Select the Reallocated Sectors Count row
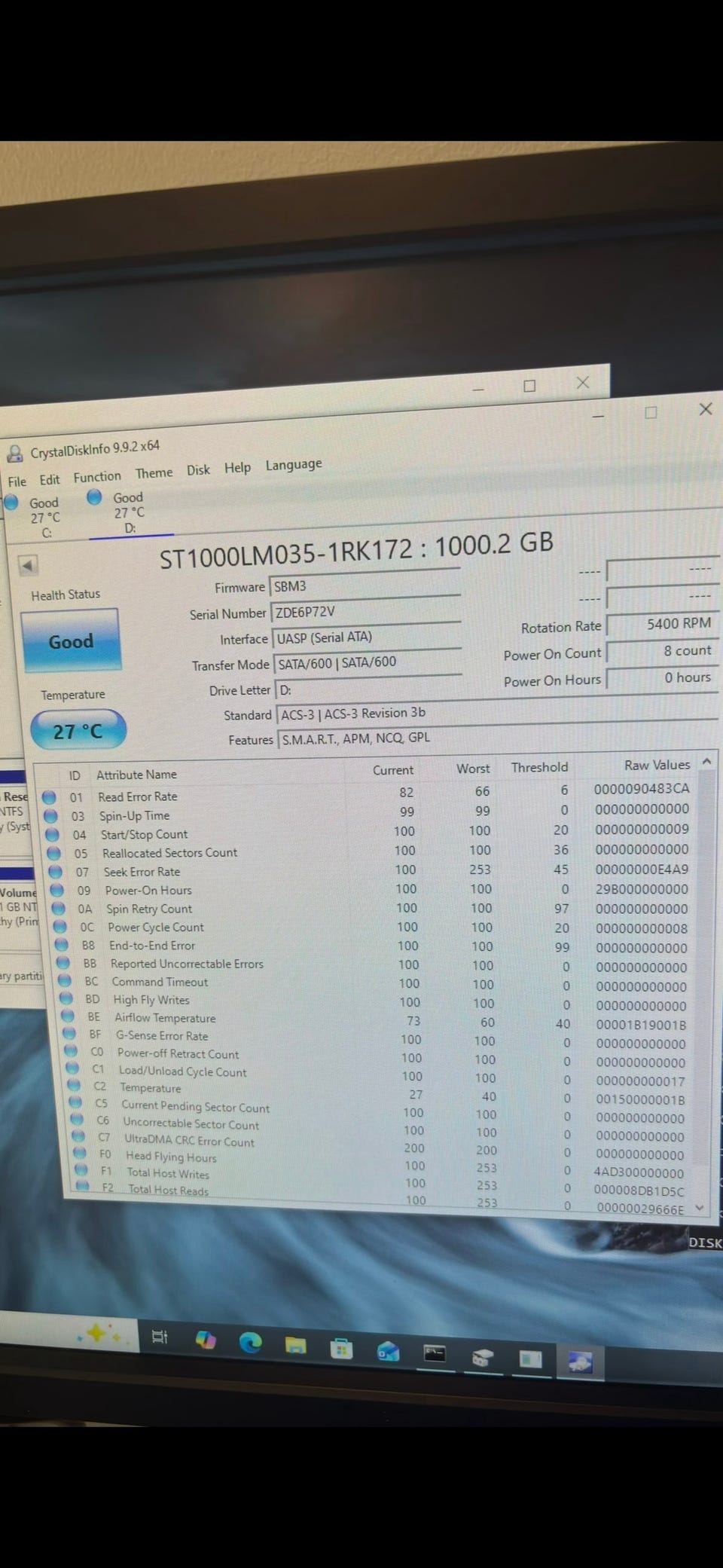Viewport: 723px width, 1568px height. [369, 851]
